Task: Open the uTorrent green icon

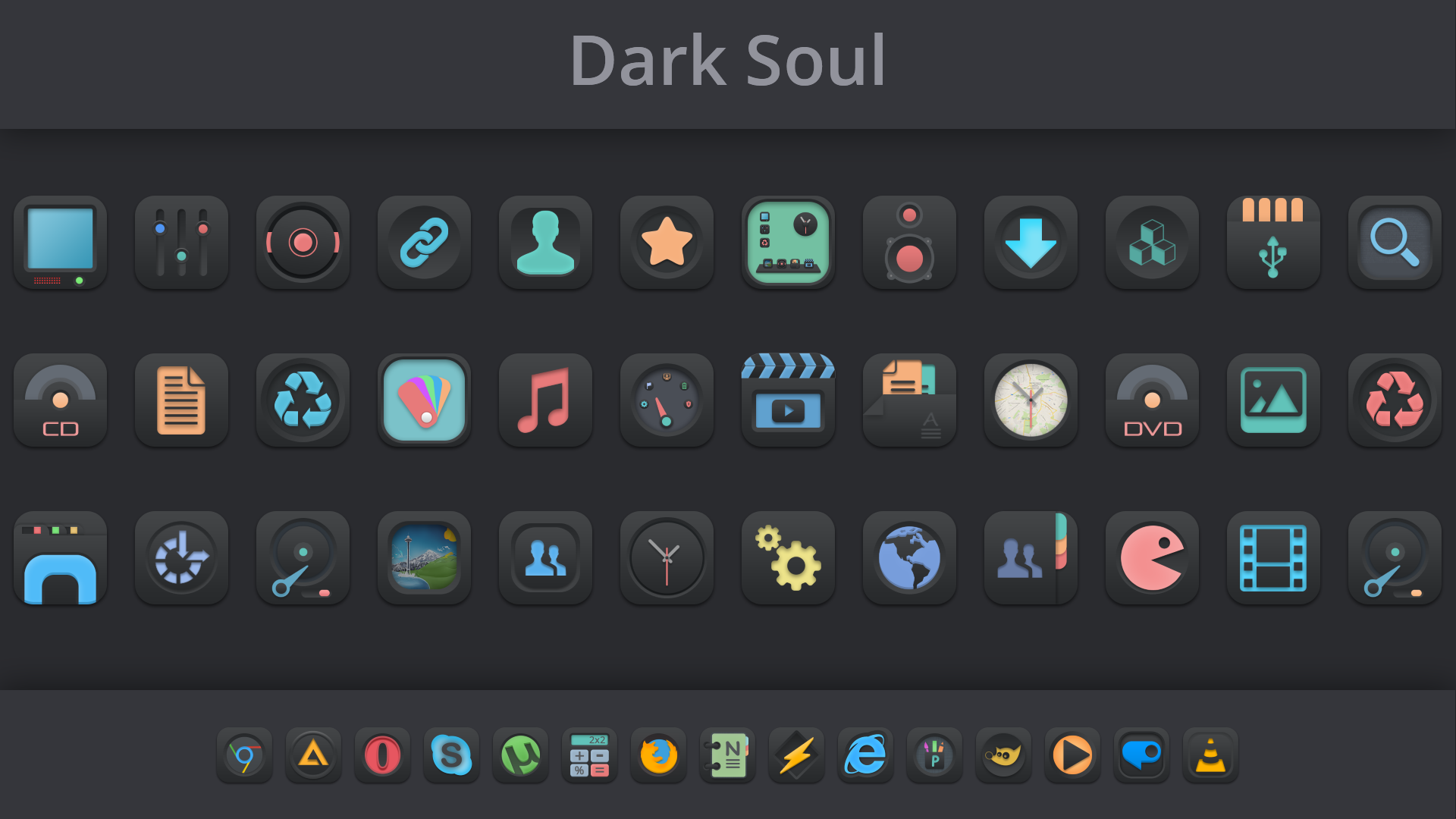Action: click(x=520, y=755)
